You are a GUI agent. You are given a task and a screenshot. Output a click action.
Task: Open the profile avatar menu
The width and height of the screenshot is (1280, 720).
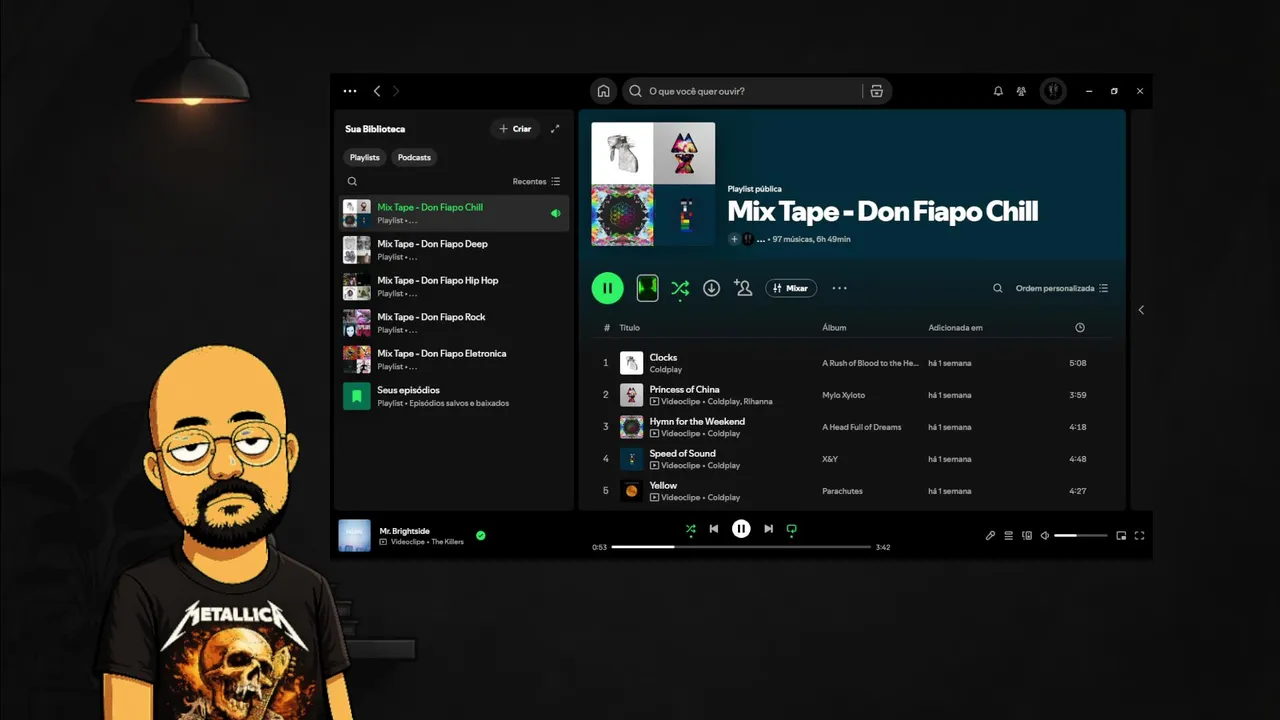1053,91
